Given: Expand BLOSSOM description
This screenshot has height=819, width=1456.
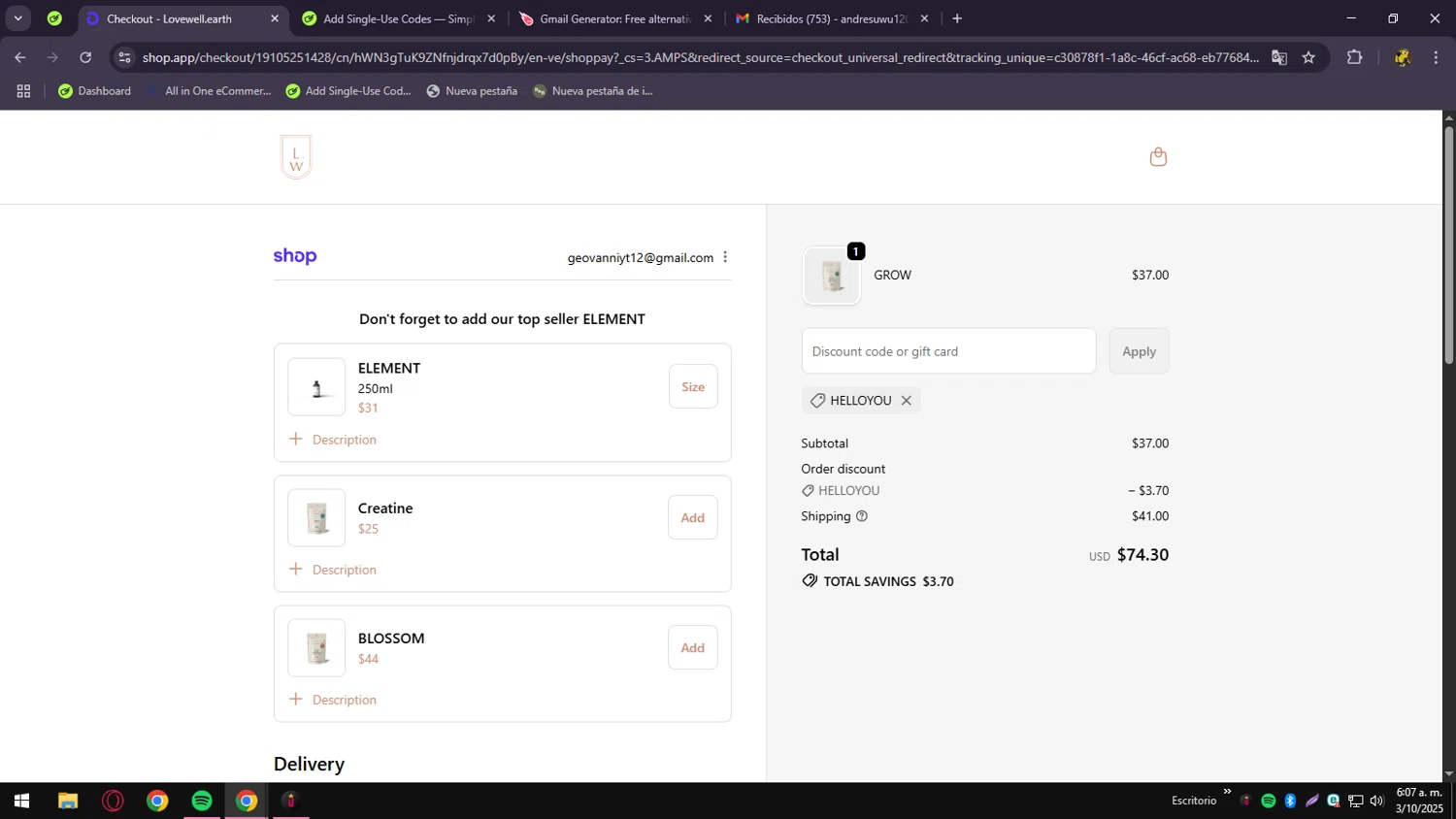Looking at the screenshot, I should [x=333, y=700].
